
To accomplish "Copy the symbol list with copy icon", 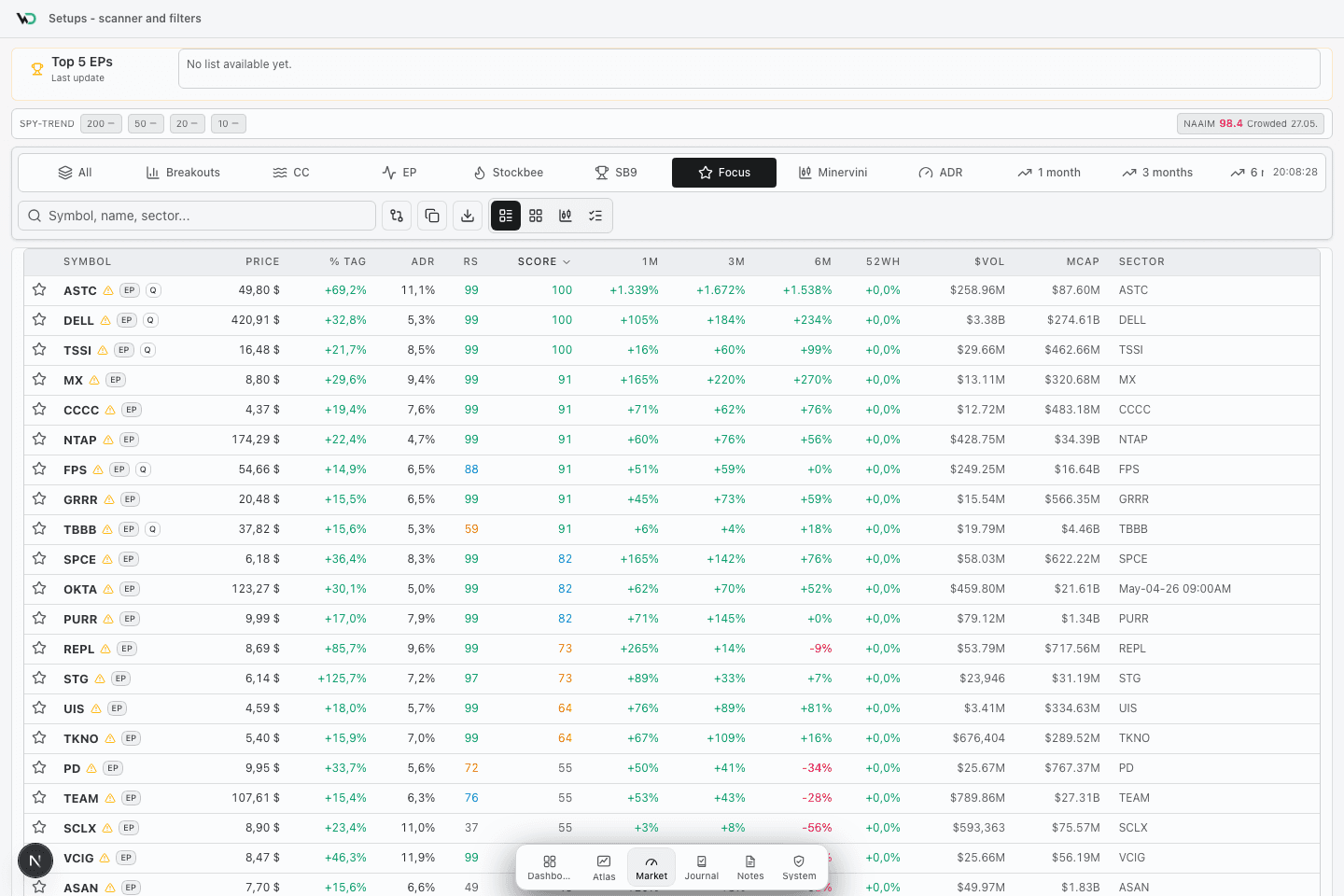I will coord(432,216).
